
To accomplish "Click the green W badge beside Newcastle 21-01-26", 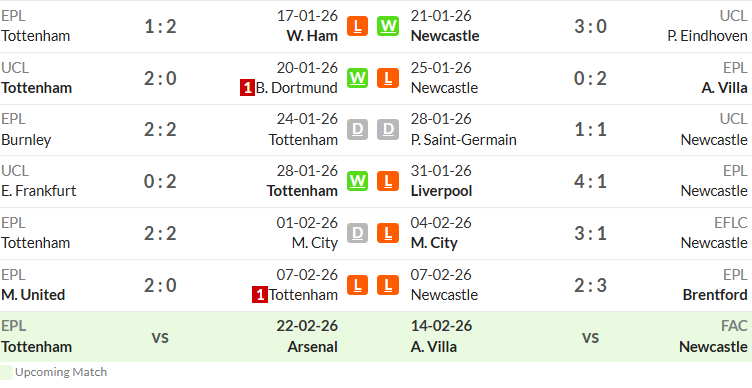I will [388, 26].
